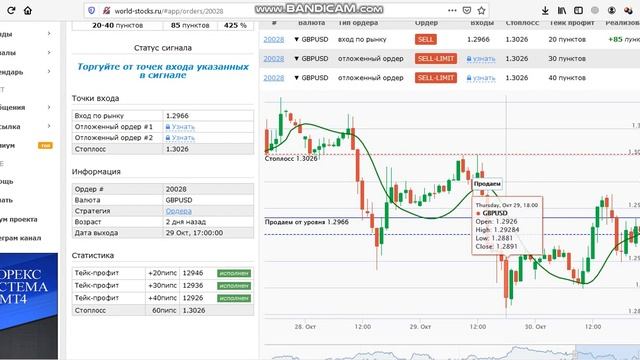Click 'узнать' link in 30 пунктов row
640x360 pixels.
[x=484, y=59]
